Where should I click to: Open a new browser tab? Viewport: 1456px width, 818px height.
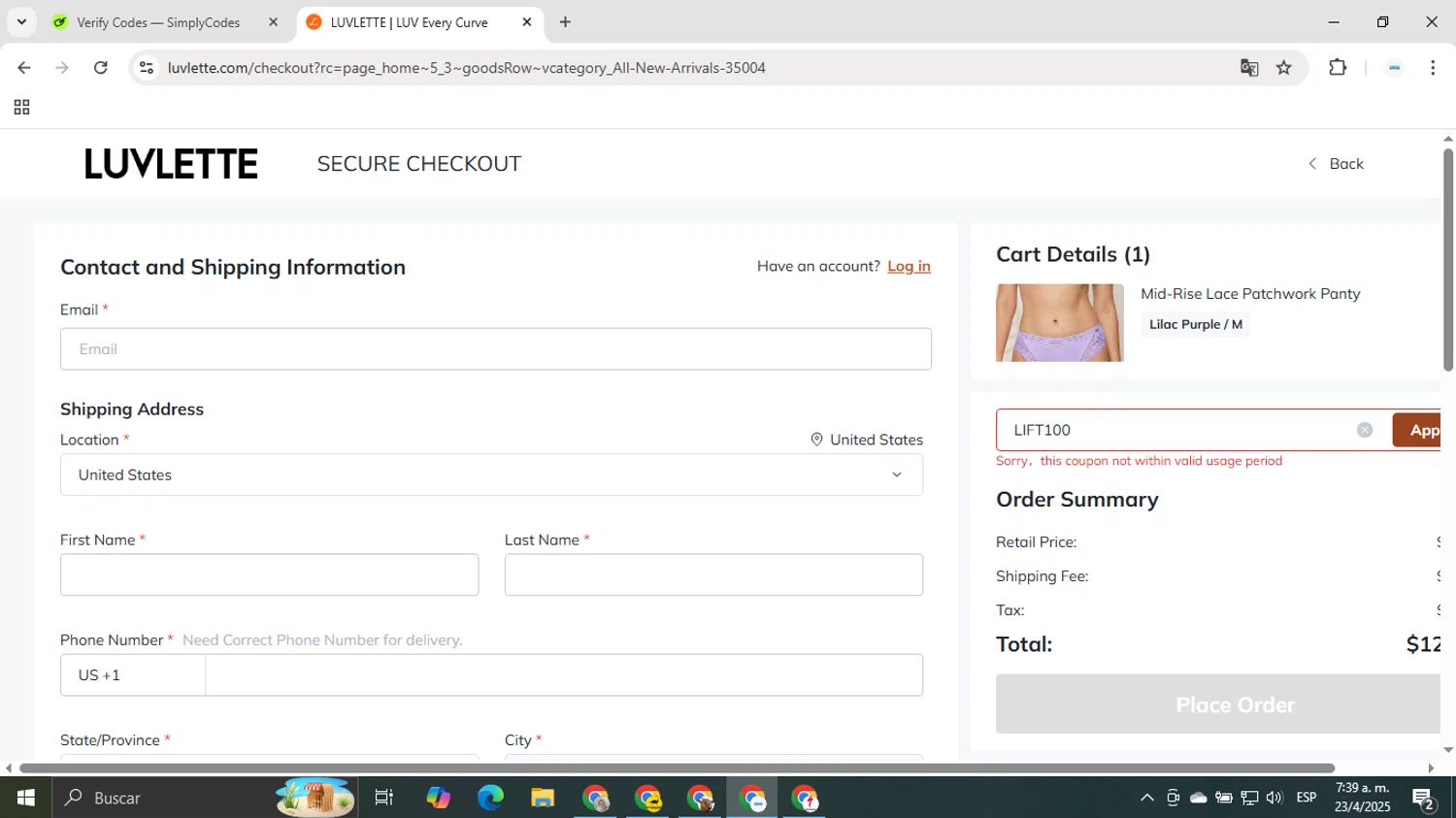click(565, 22)
